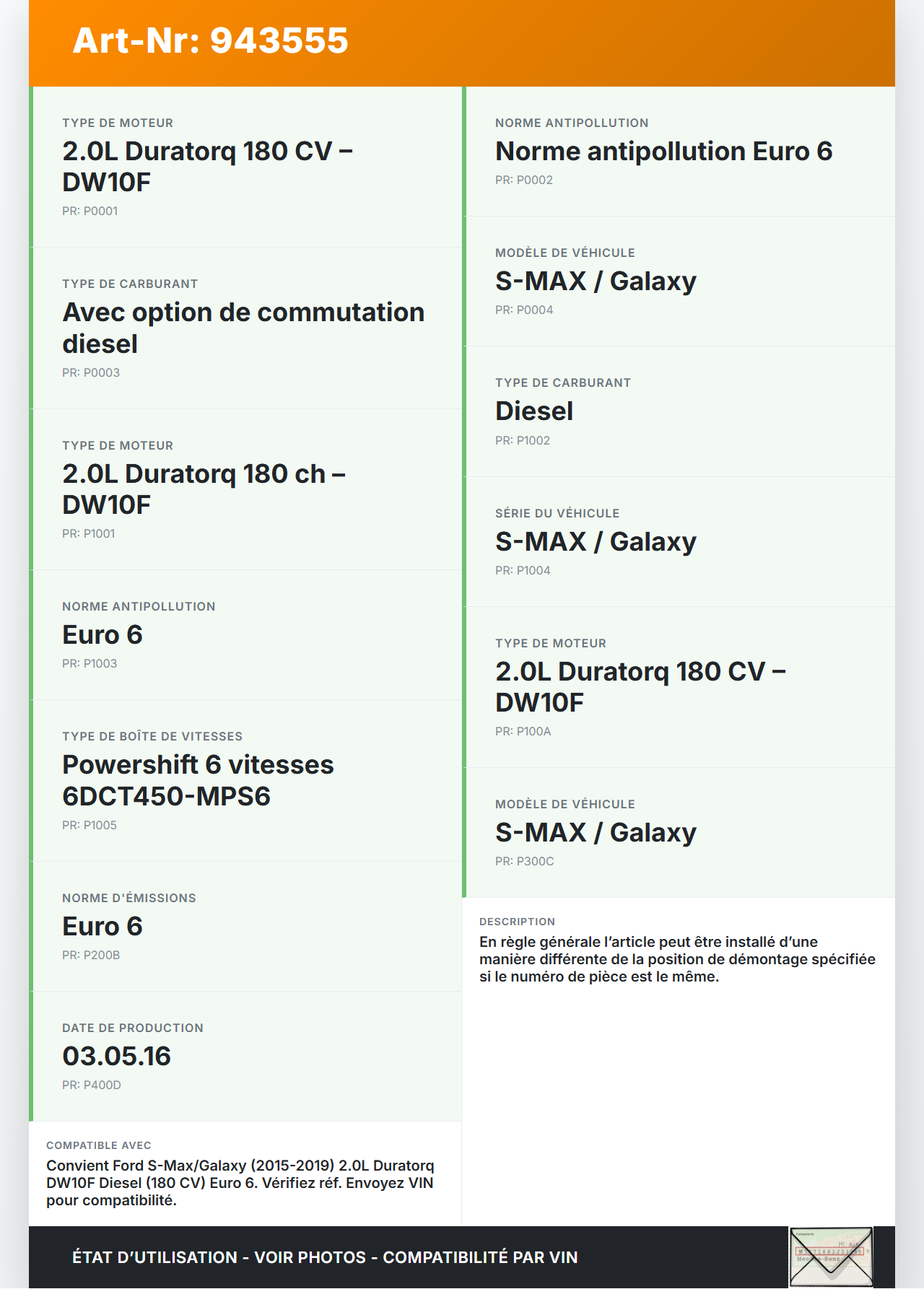Click the "Norme antipollution Euro 6" value
This screenshot has width=924, height=1289.
pyautogui.click(x=663, y=152)
